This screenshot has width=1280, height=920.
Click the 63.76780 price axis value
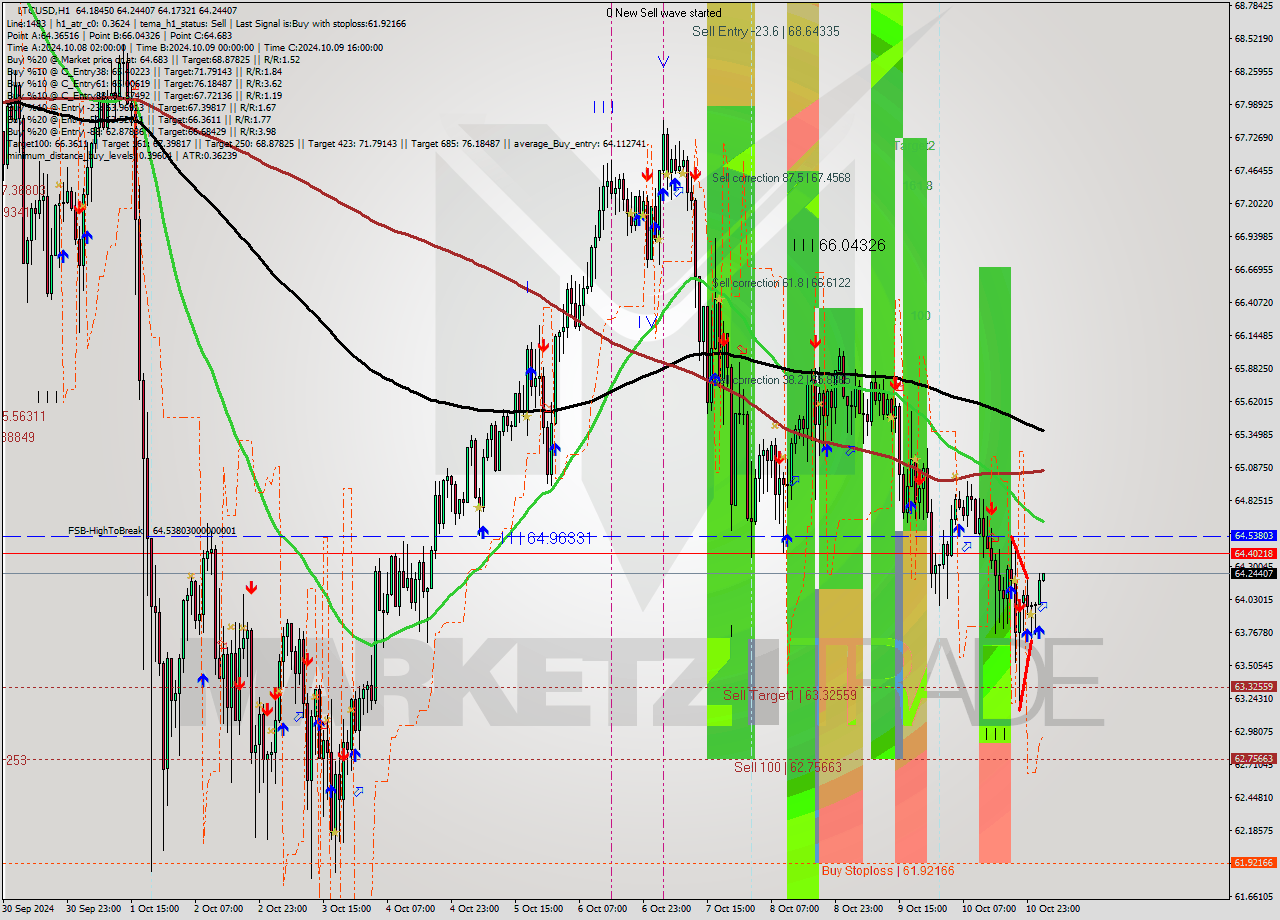pyautogui.click(x=1253, y=633)
